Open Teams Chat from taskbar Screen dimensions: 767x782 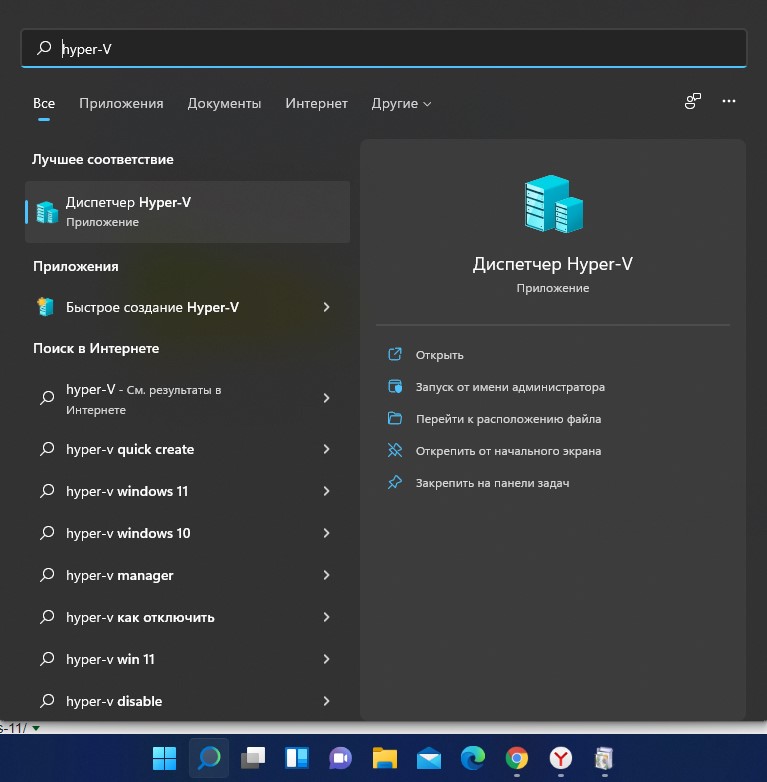click(341, 758)
